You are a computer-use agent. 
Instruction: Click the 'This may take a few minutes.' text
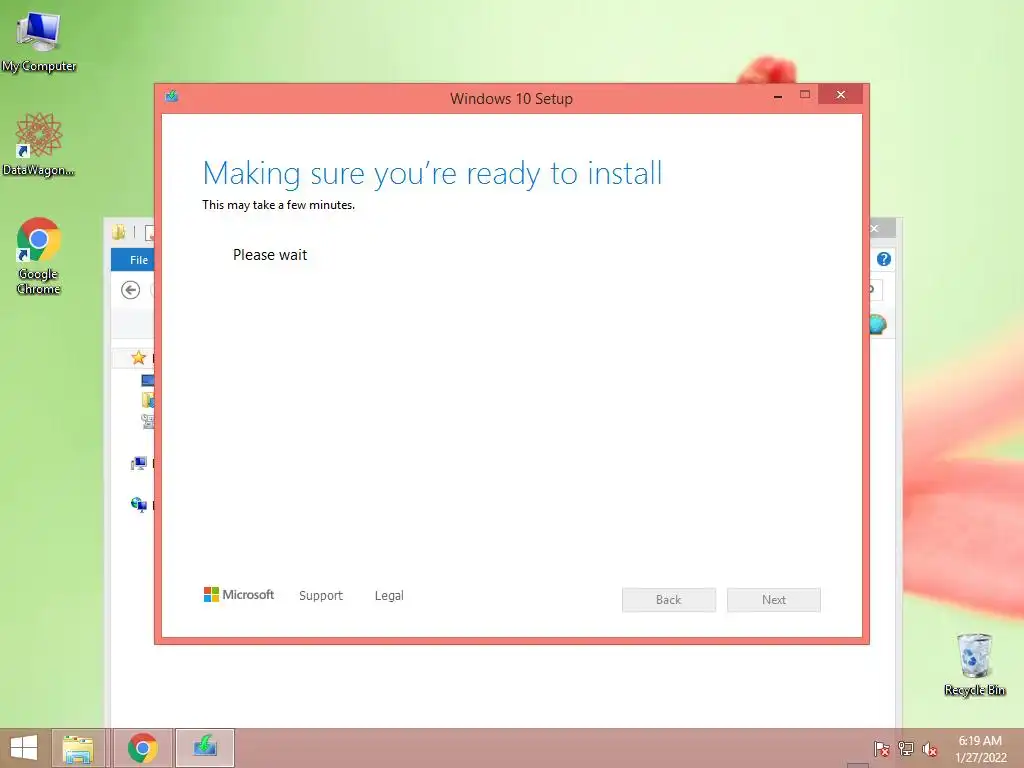[279, 205]
